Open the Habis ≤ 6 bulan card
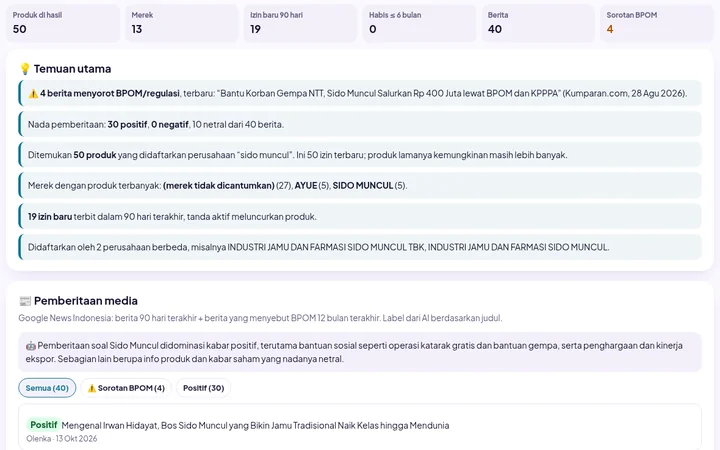 [419, 23]
